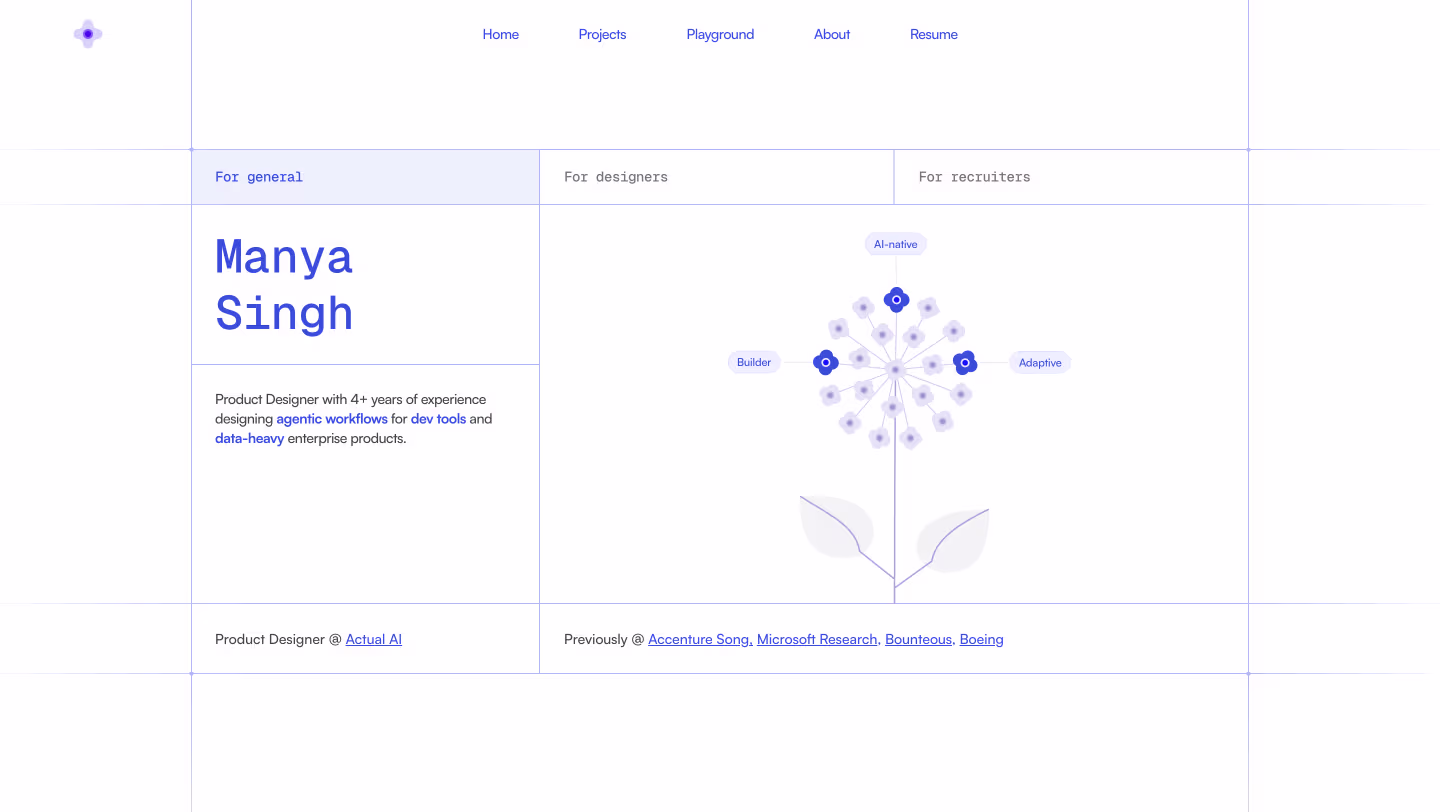Image resolution: width=1440 pixels, height=812 pixels.
Task: Go to the Home page
Action: tap(501, 34)
